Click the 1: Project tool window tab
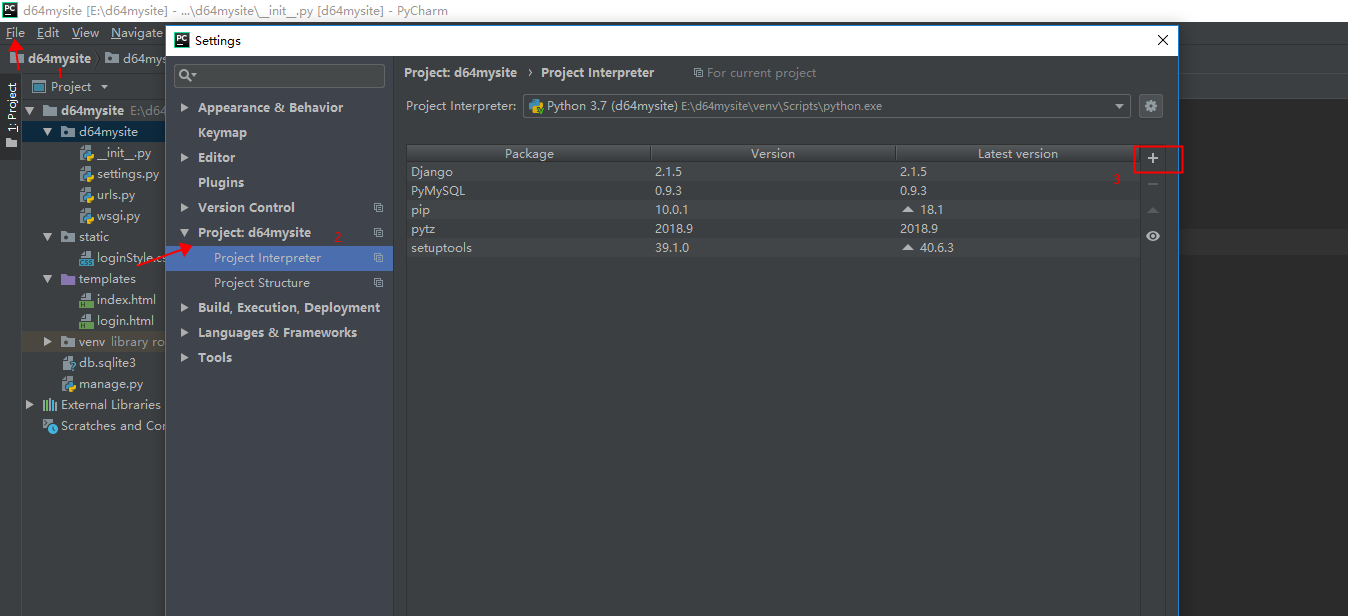Viewport: 1348px width, 616px height. click(x=11, y=115)
